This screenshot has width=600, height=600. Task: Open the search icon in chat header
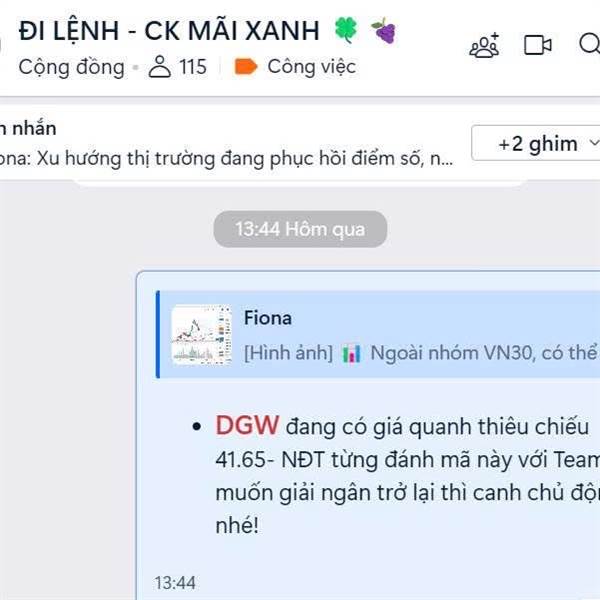pos(590,44)
